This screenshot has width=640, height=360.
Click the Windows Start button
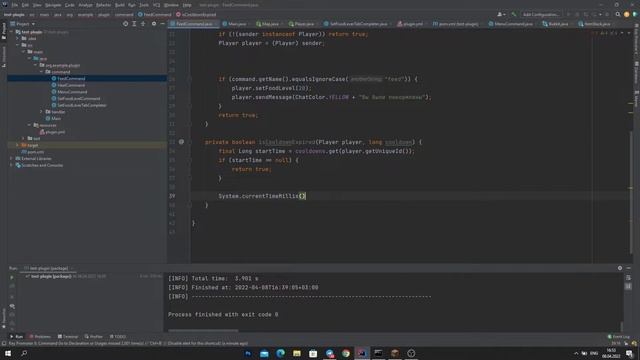[8, 353]
